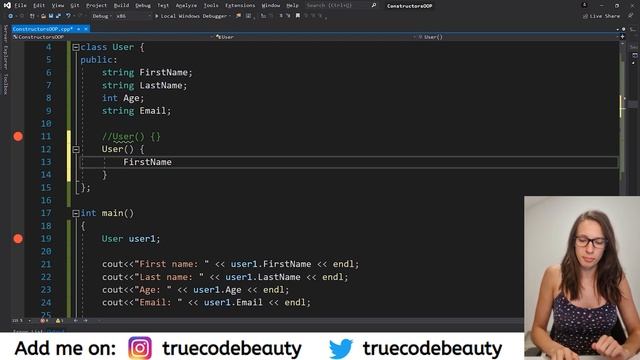Click the split editor icon at top right
Image resolution: width=640 pixels, height=360 pixels.
(x=622, y=37)
